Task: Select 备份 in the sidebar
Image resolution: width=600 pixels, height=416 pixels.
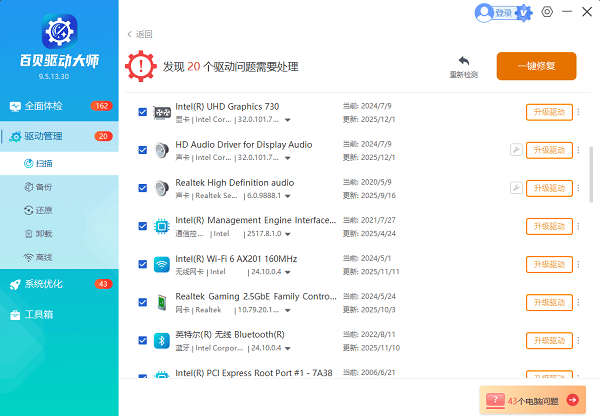Action: tap(44, 186)
